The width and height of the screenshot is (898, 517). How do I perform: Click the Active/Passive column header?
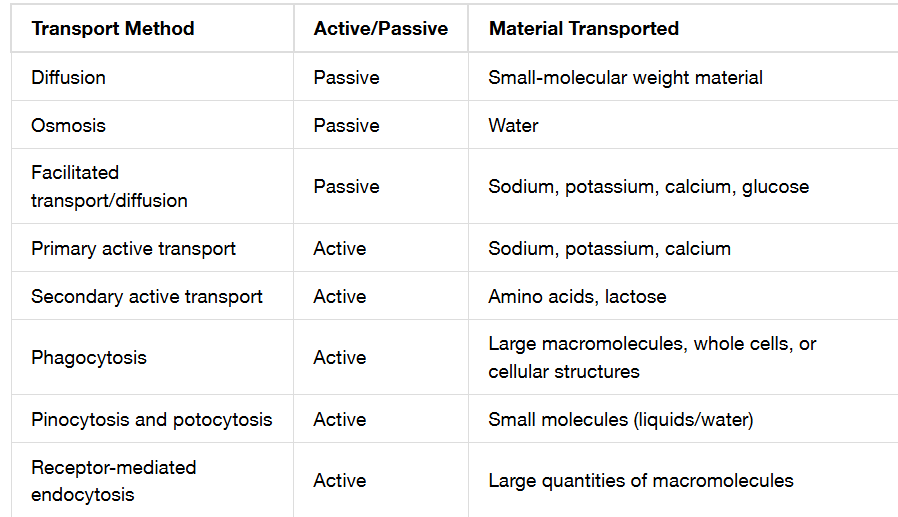tap(380, 29)
